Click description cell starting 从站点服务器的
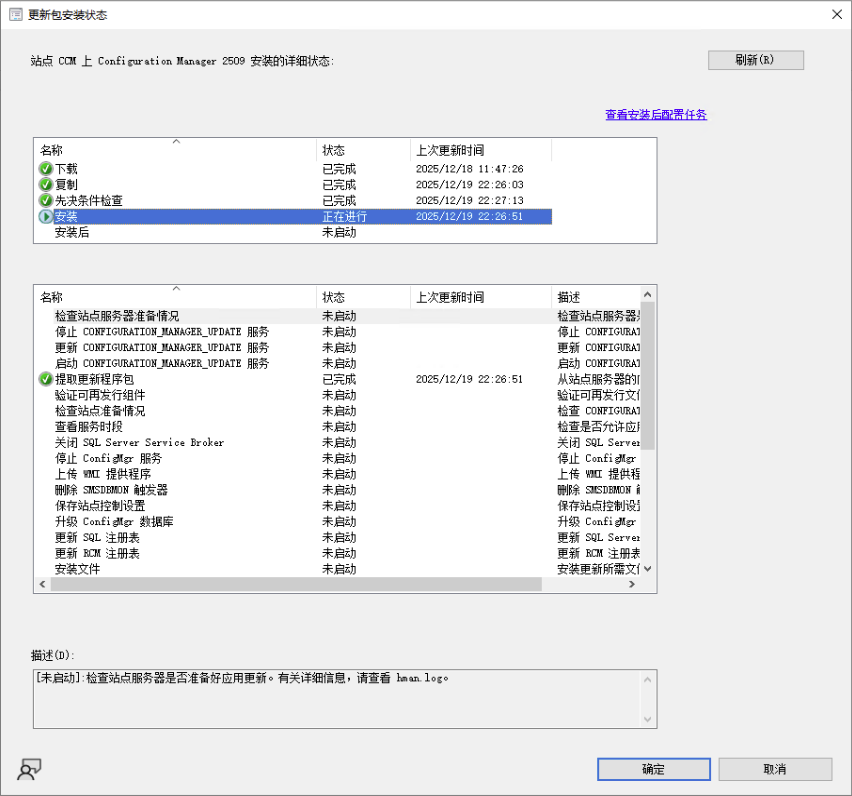852x796 pixels. tap(598, 379)
